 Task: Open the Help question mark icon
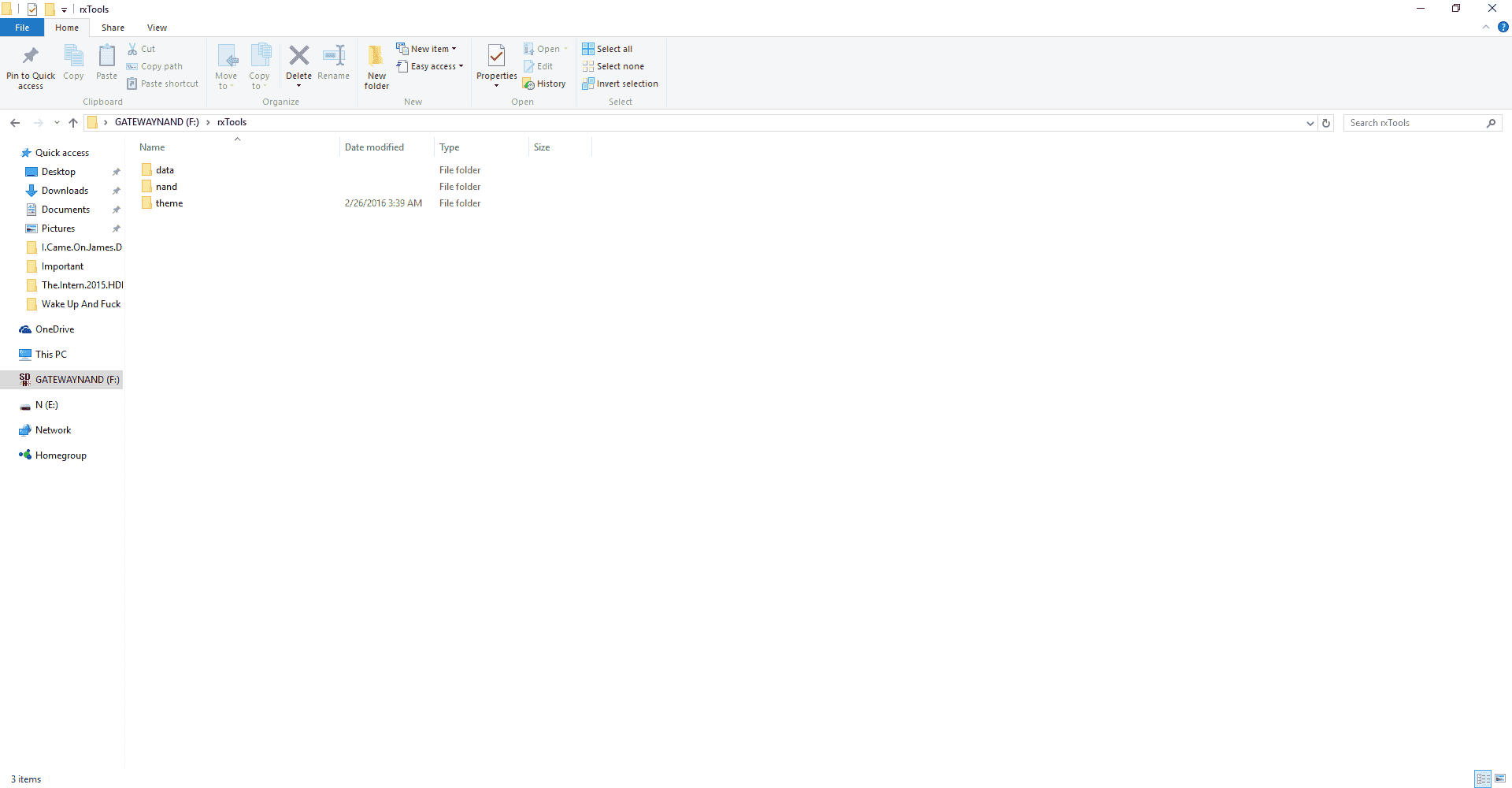click(1503, 27)
